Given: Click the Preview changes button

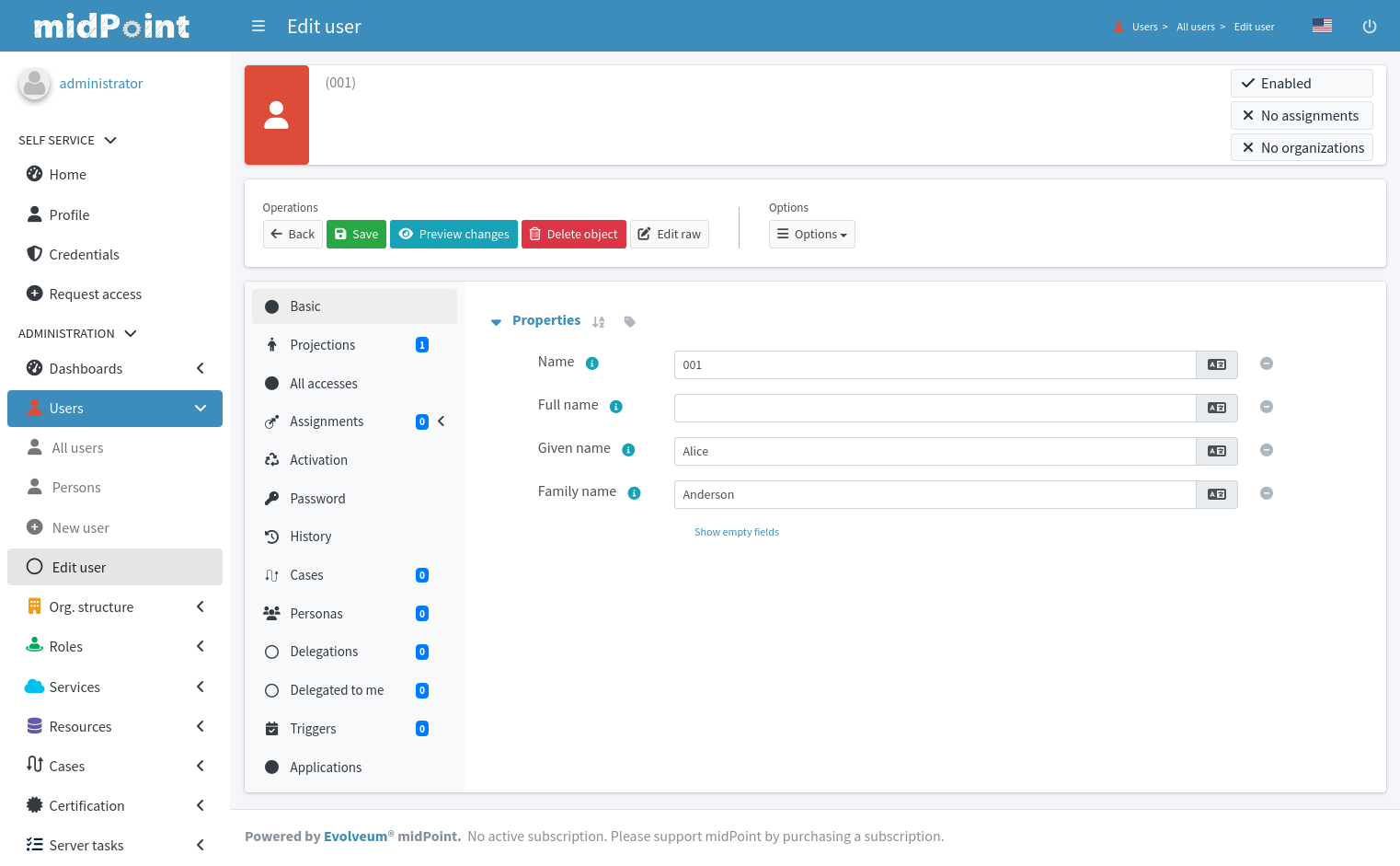Looking at the screenshot, I should [453, 235].
